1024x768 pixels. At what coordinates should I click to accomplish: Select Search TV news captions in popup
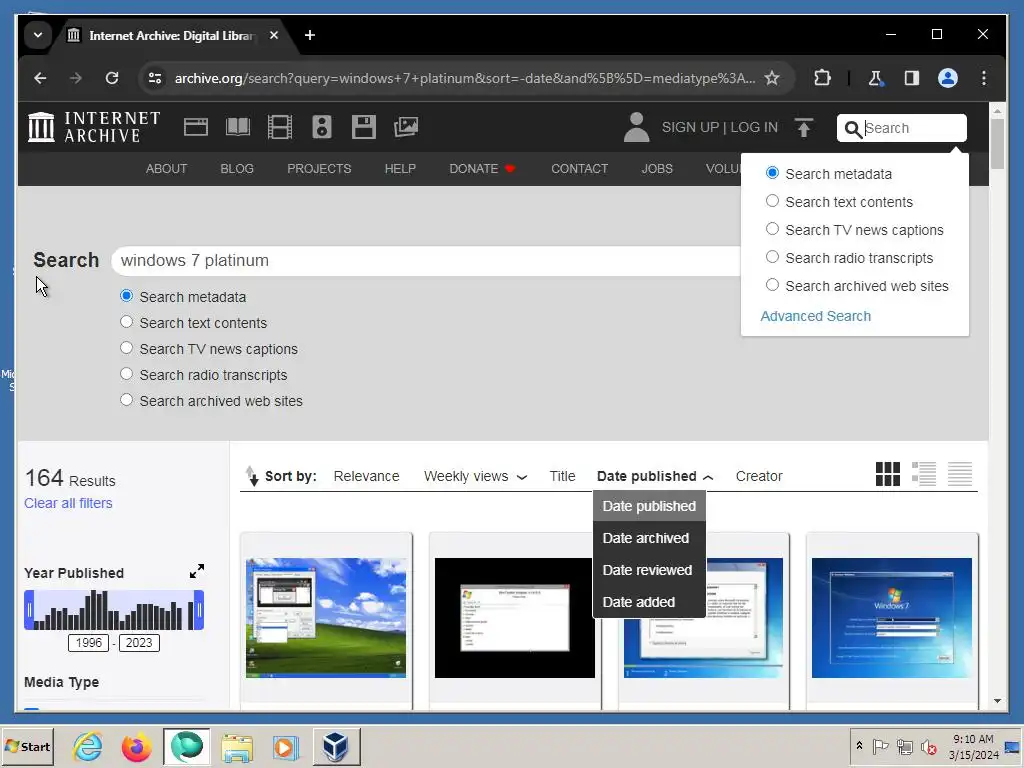[x=772, y=229]
